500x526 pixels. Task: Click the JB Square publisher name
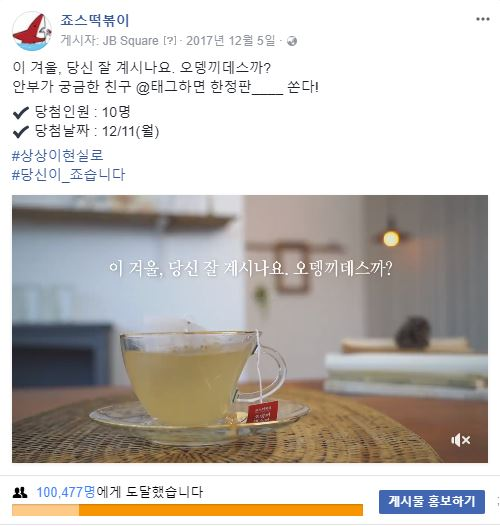(x=130, y=41)
